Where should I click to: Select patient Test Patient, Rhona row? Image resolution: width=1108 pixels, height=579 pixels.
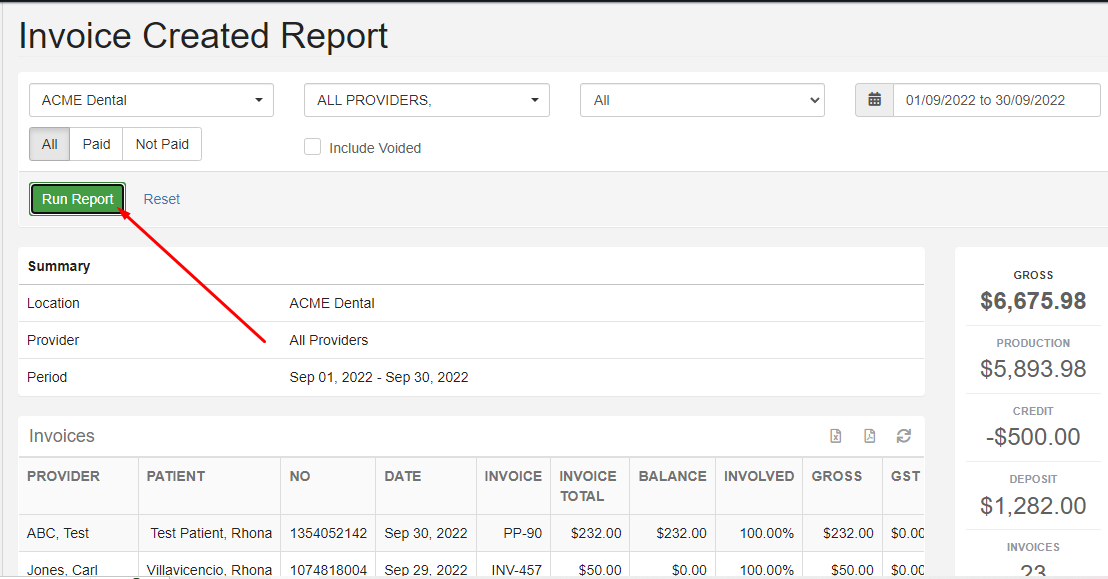pos(211,534)
